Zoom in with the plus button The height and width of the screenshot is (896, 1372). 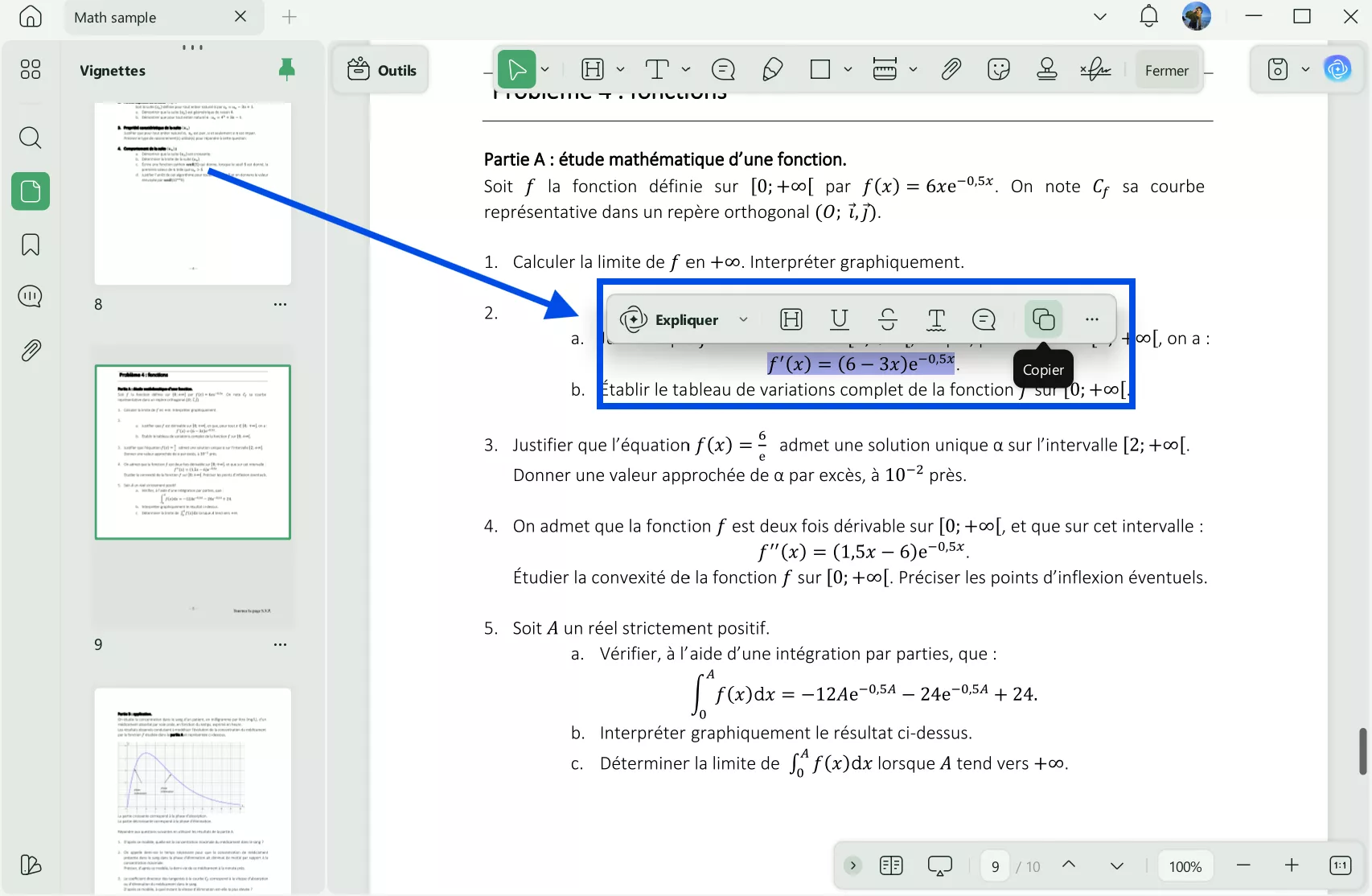(x=1292, y=865)
